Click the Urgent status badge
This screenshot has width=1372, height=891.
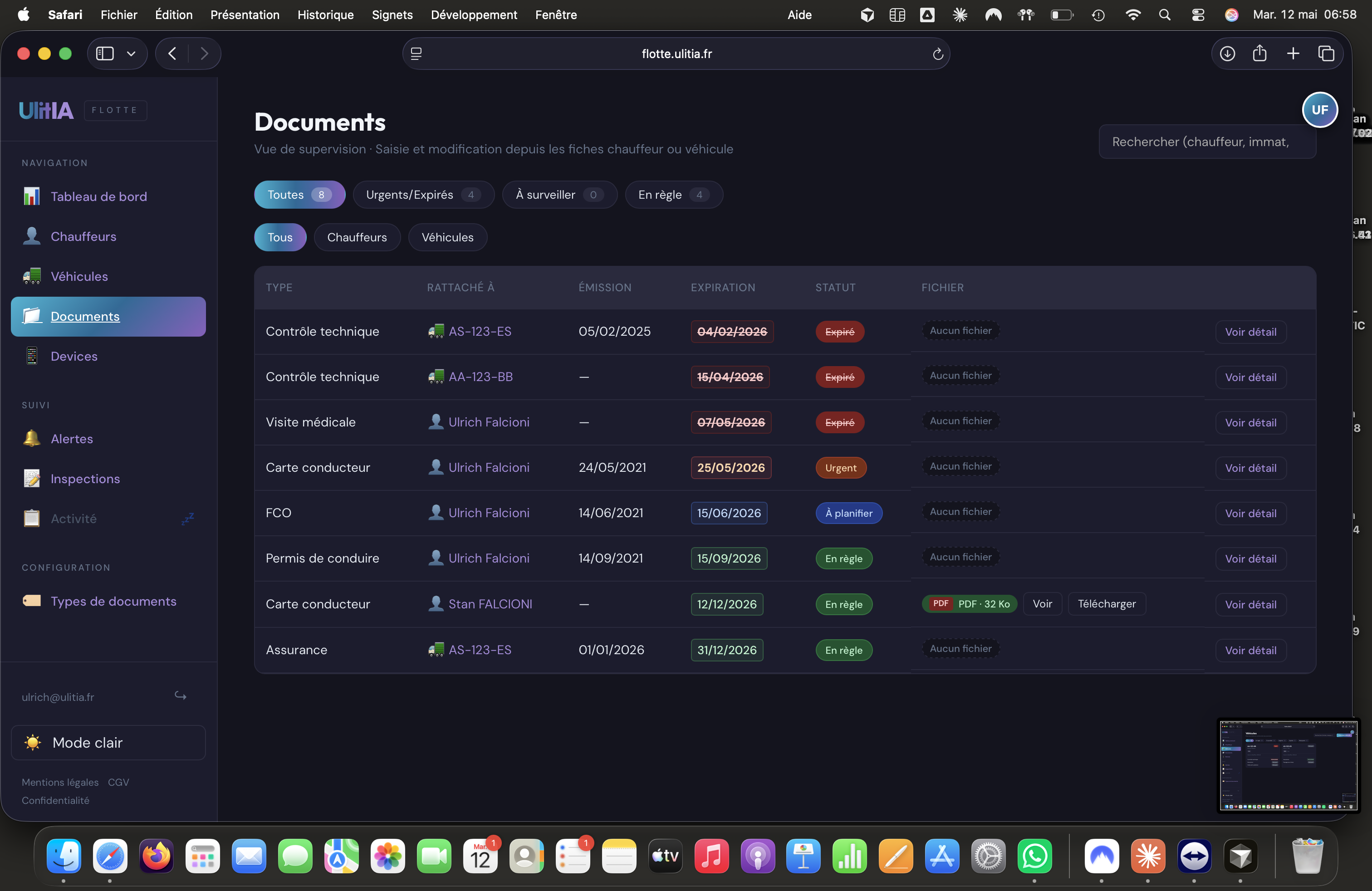click(841, 468)
